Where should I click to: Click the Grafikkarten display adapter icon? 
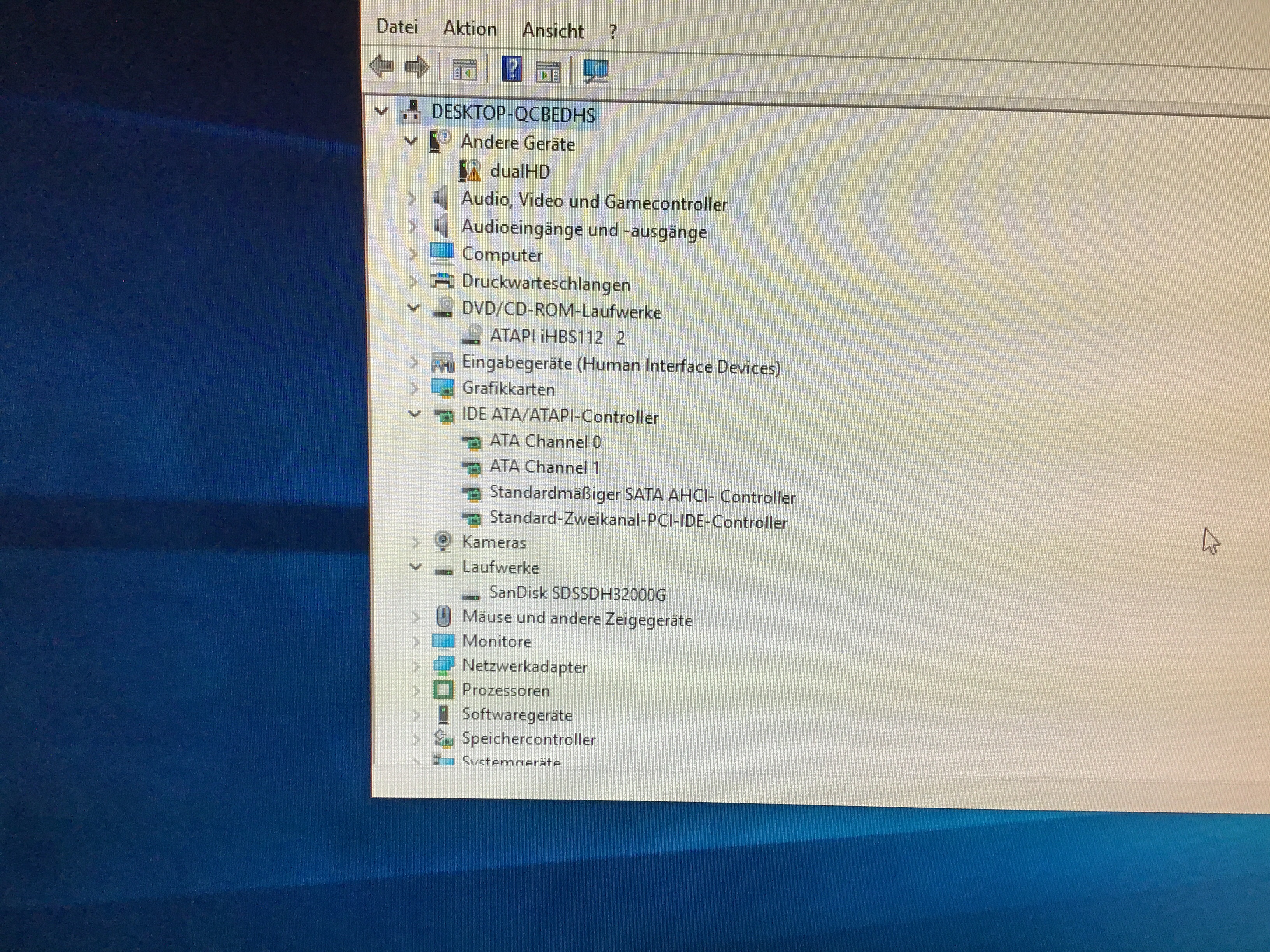tap(443, 388)
